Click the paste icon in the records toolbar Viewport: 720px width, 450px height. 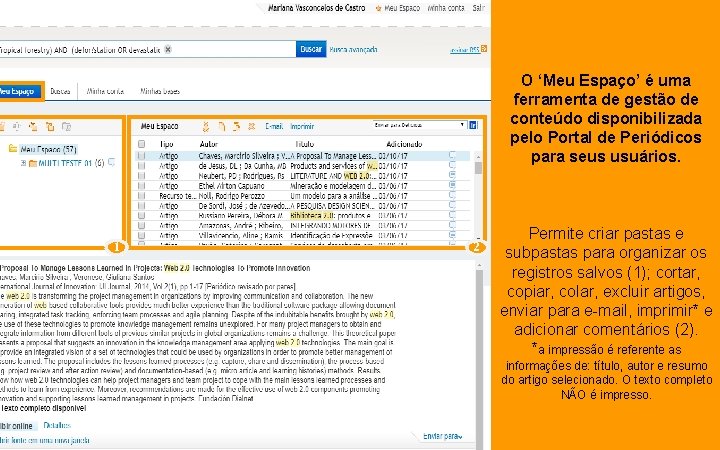coord(236,126)
